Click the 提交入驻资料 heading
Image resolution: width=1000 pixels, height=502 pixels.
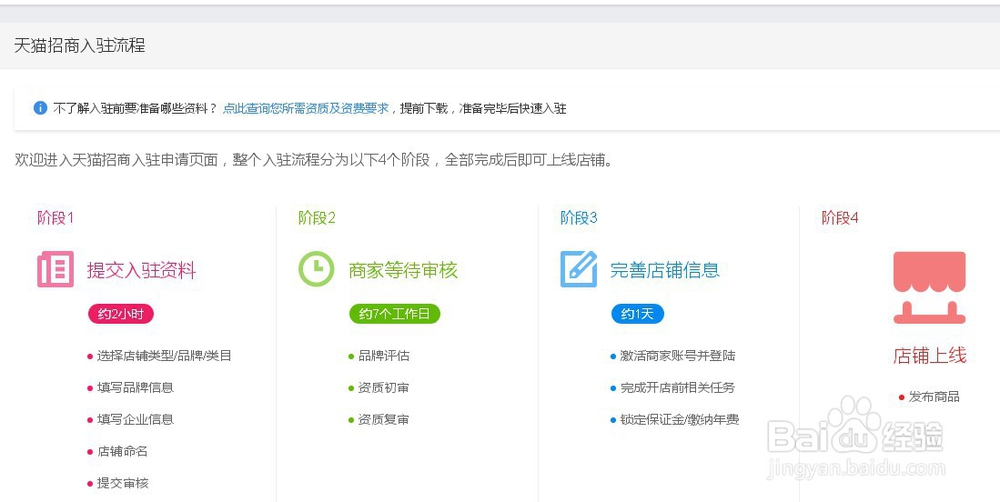click(142, 270)
